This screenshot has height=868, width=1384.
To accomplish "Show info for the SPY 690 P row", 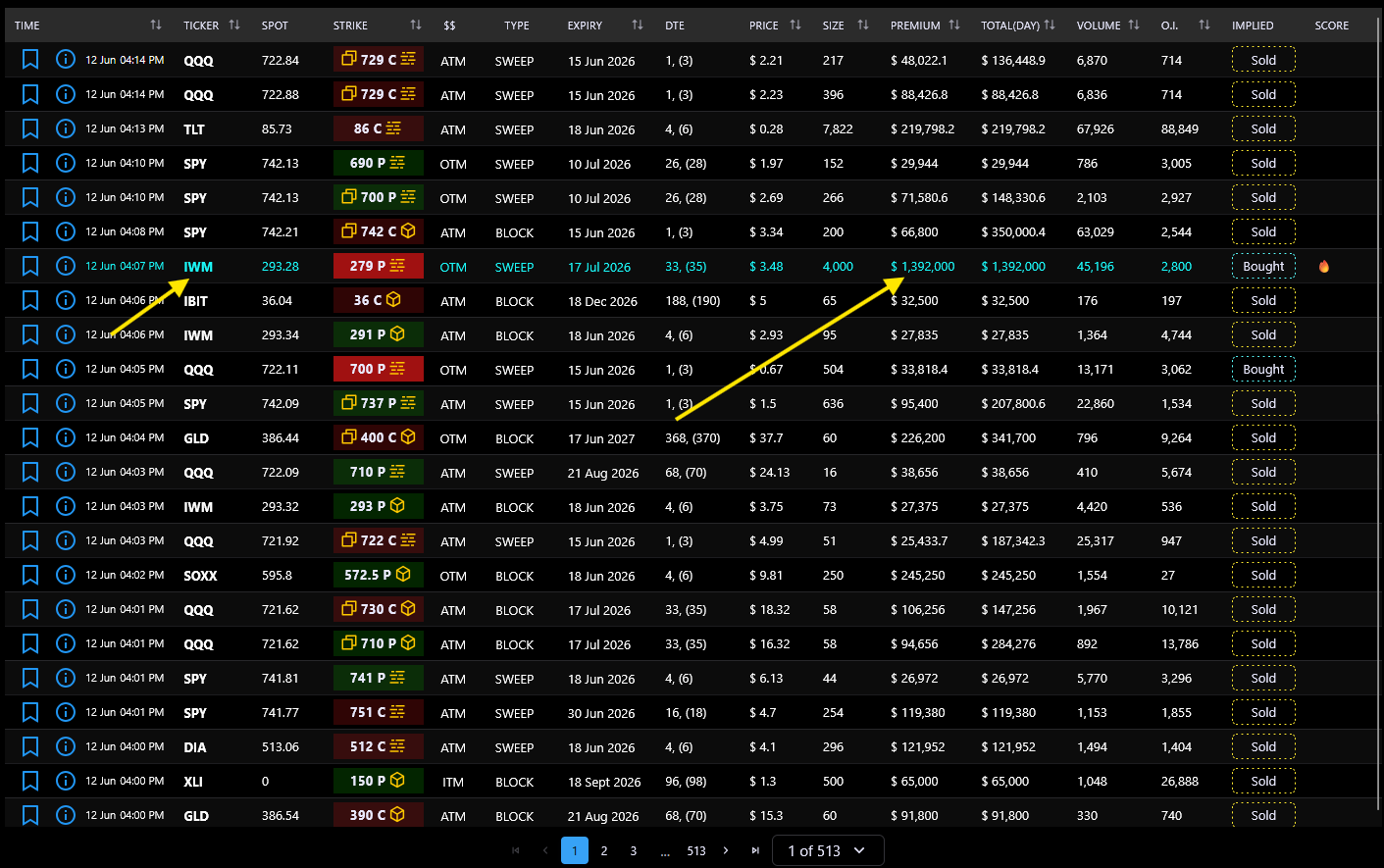I will (x=66, y=163).
